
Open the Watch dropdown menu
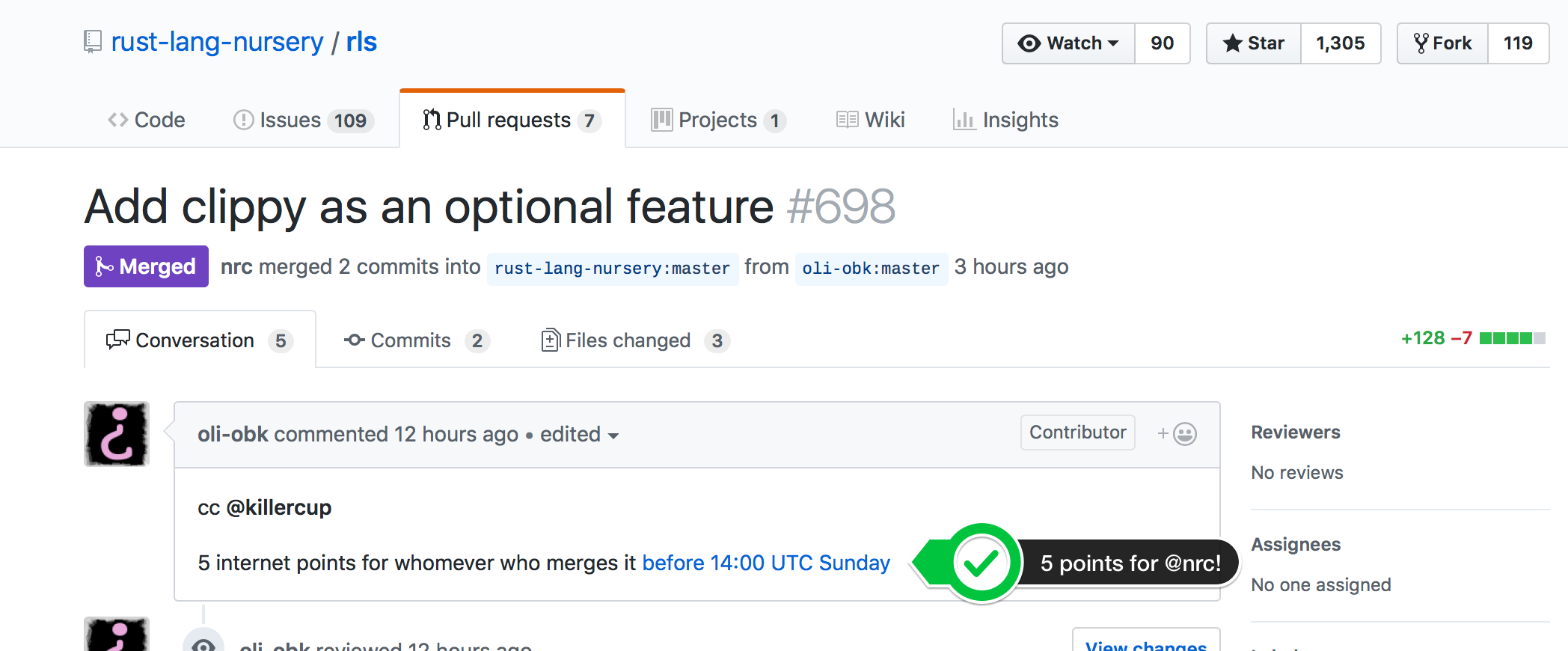tap(1068, 43)
